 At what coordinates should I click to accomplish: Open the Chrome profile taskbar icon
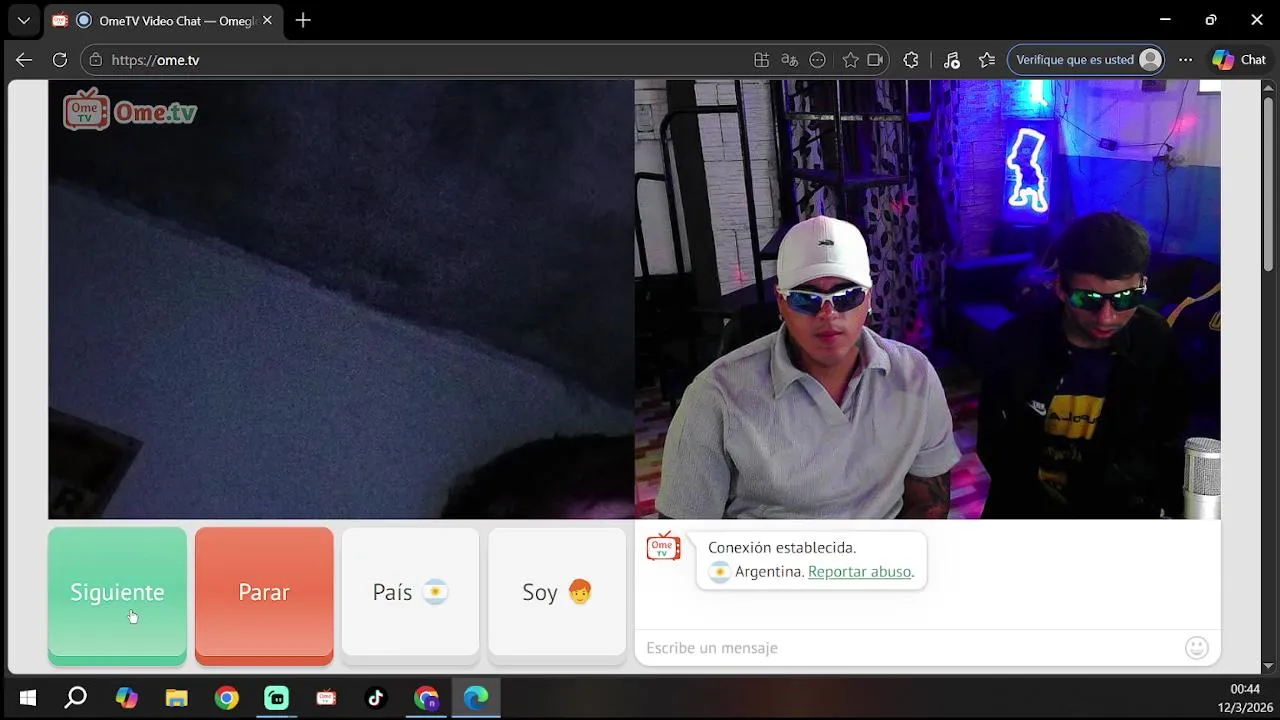pos(427,698)
